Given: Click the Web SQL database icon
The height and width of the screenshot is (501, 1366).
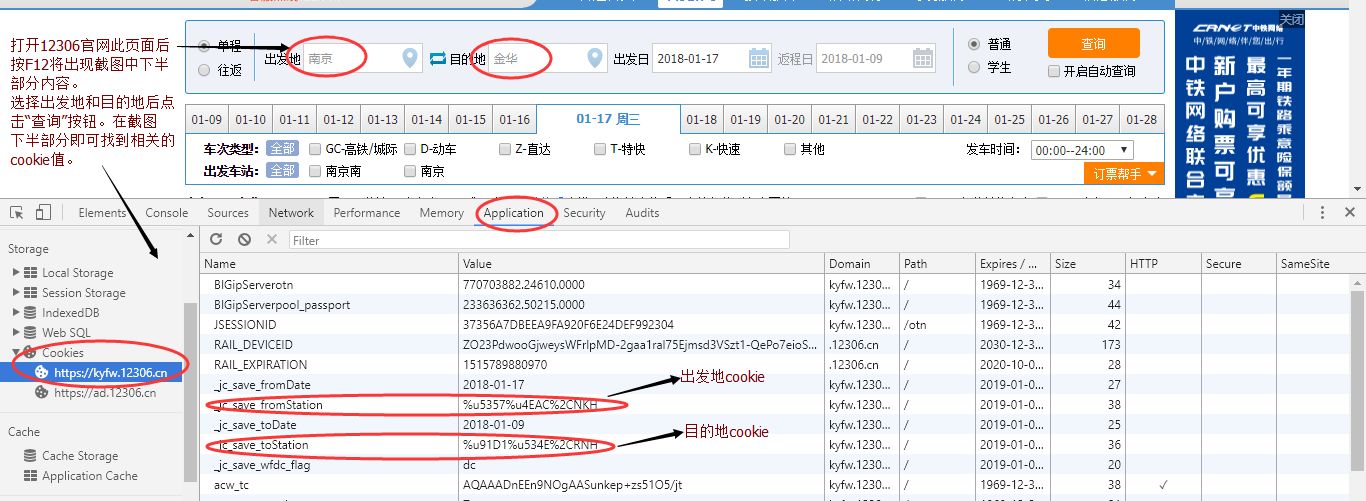Looking at the screenshot, I should 32,333.
